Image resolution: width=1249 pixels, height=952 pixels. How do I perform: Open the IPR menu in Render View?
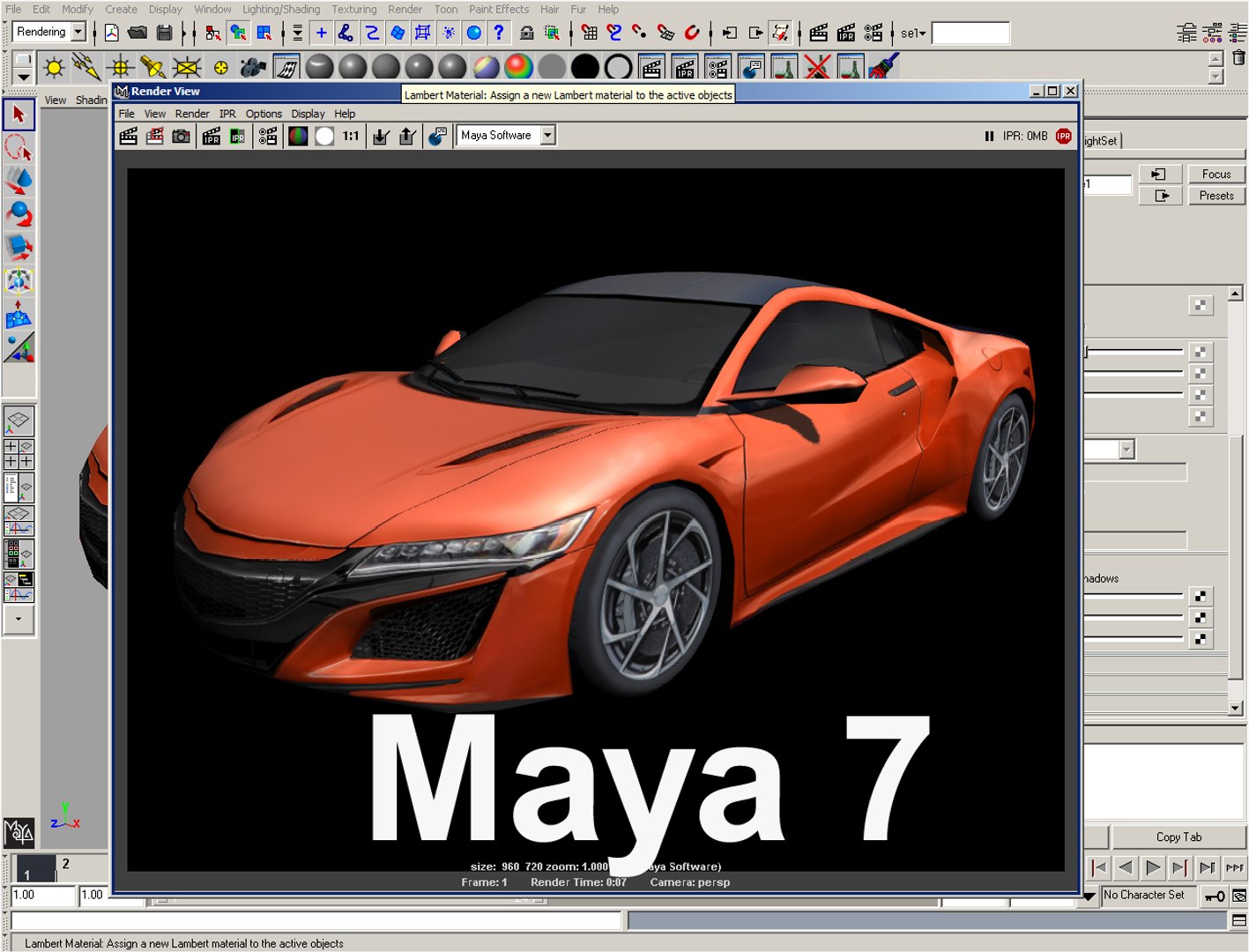pos(227,114)
